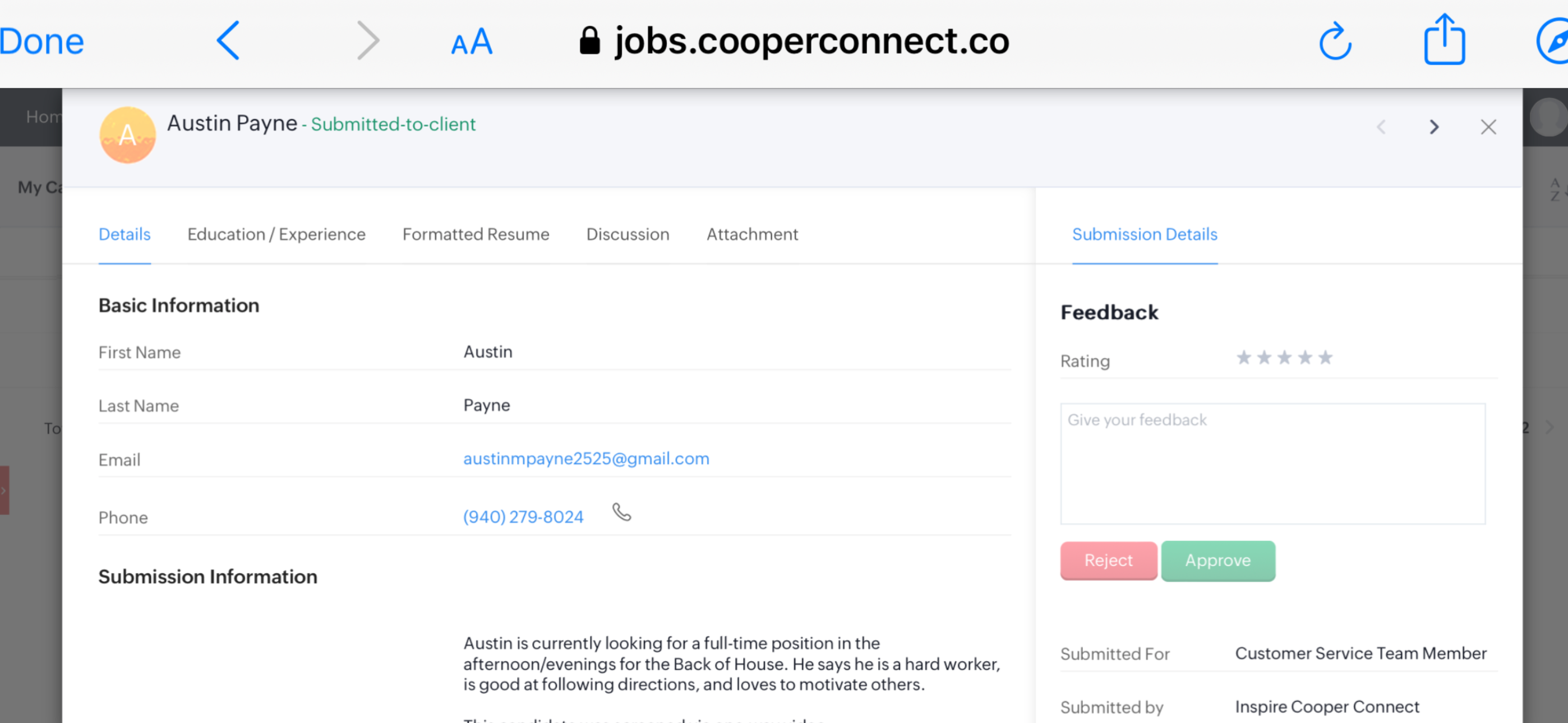Open the Formatted Resume tab
The image size is (1568, 723).
point(476,234)
